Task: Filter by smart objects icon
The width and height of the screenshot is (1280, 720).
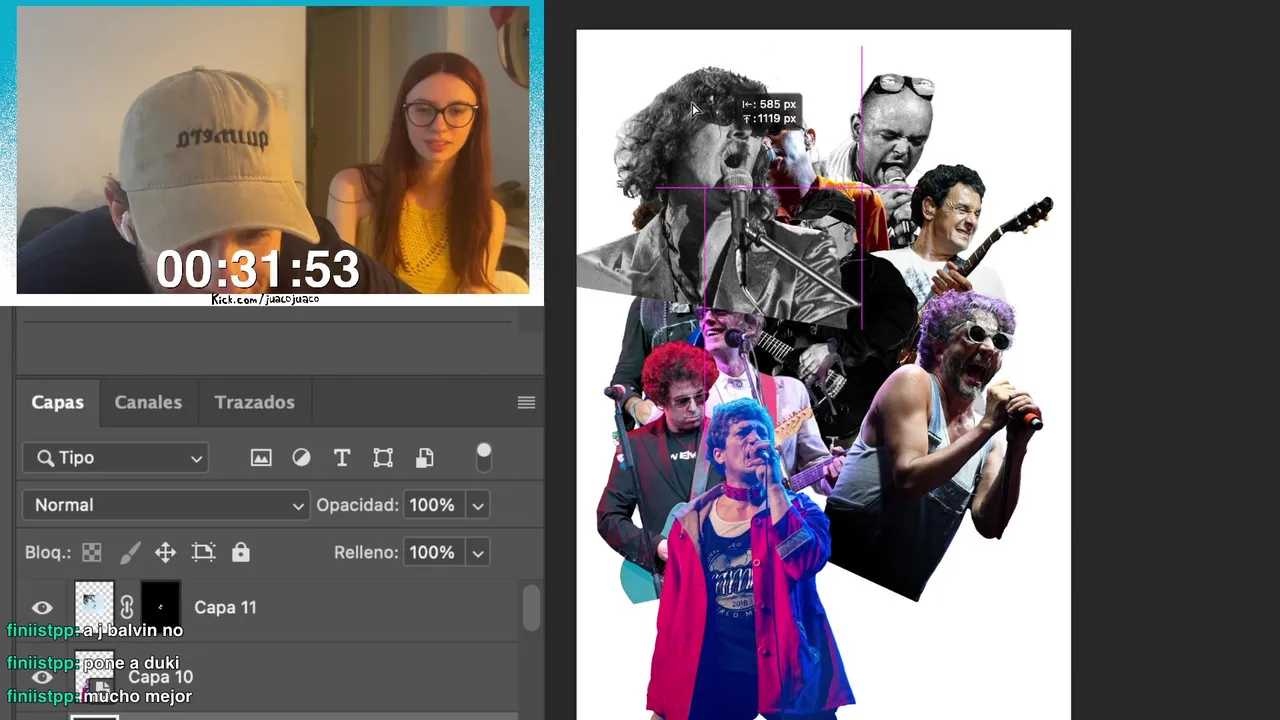Action: coord(424,458)
